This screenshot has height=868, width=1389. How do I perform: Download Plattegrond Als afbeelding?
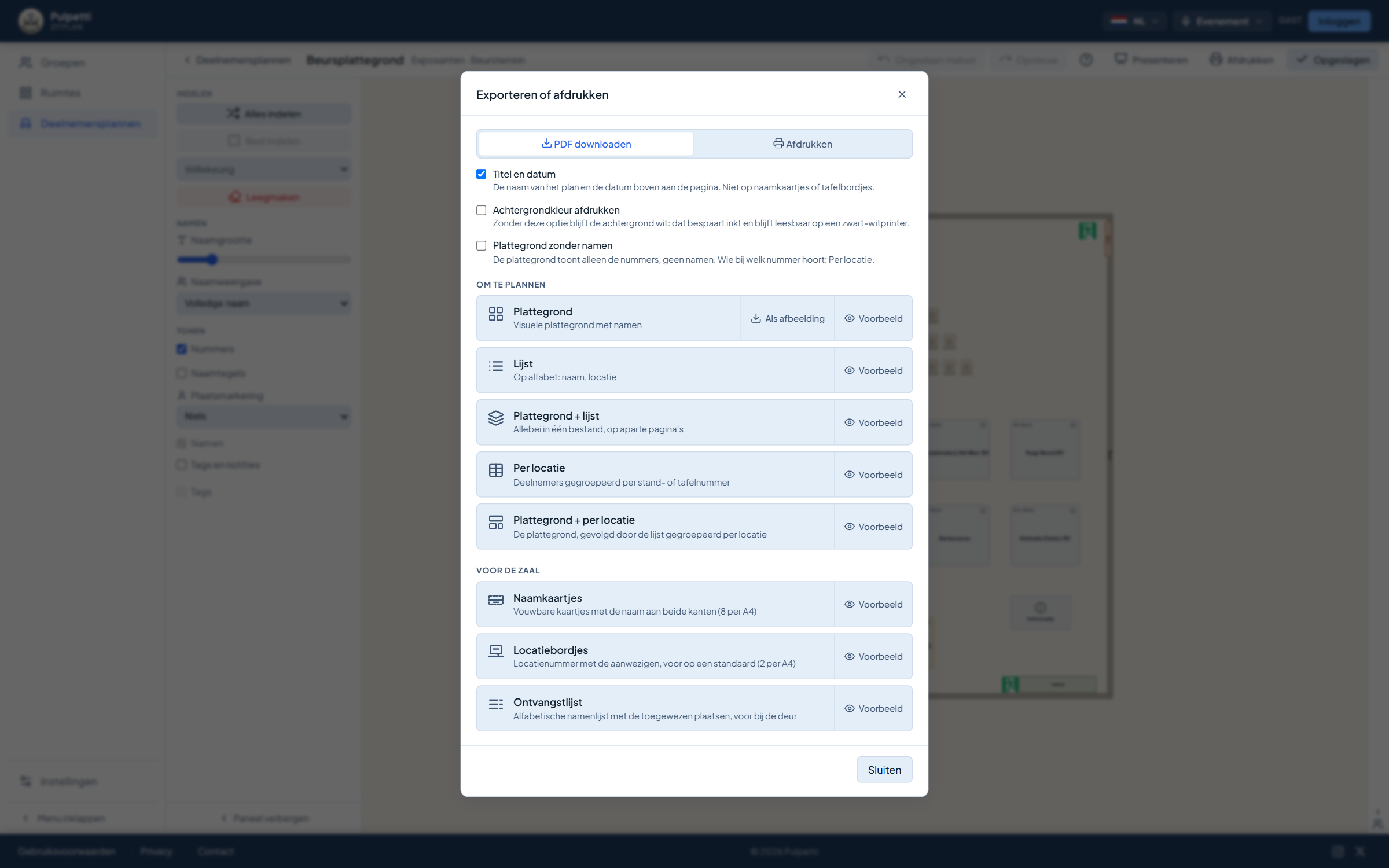coord(787,319)
